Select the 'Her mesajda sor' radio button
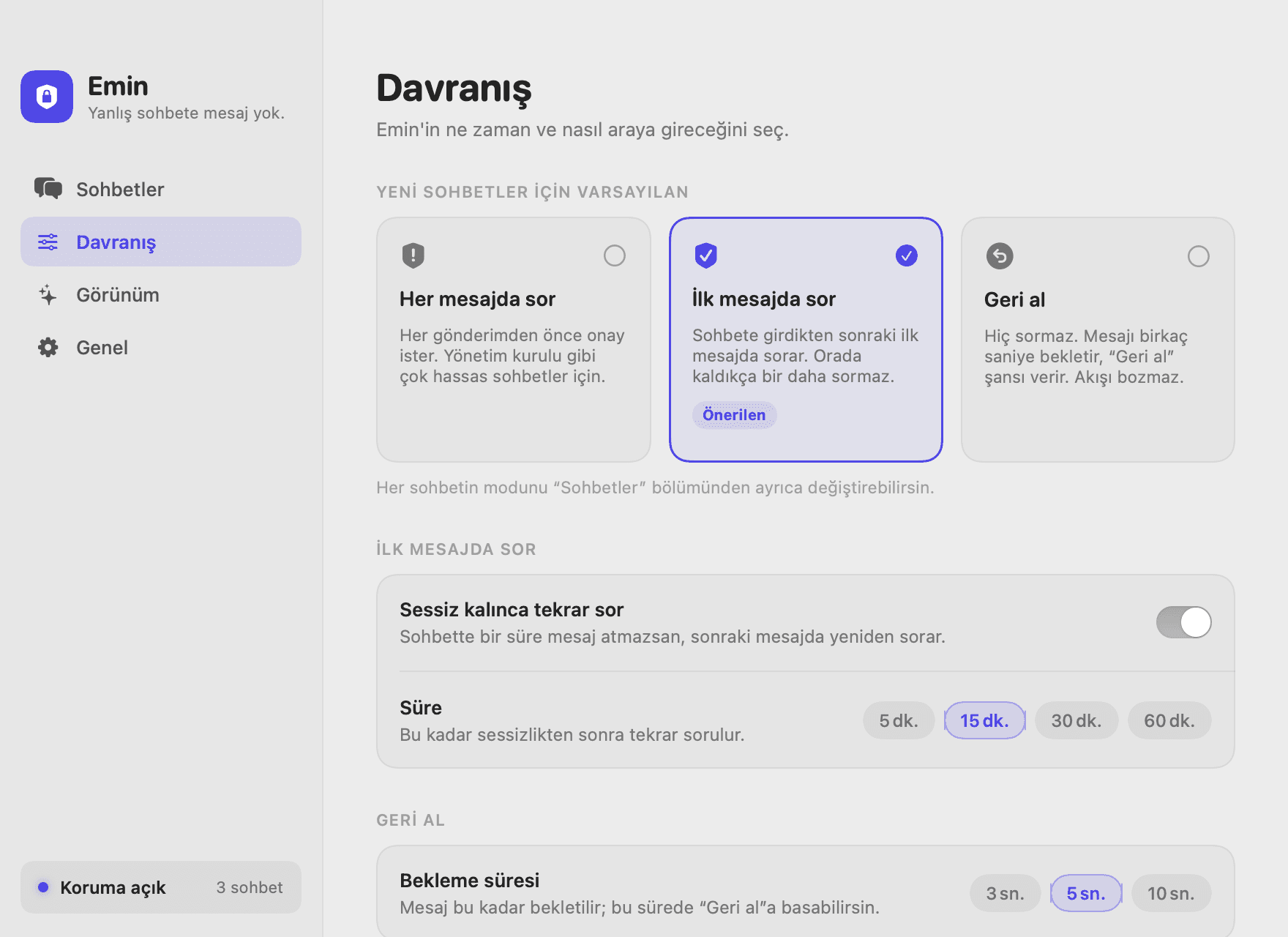 coord(615,255)
